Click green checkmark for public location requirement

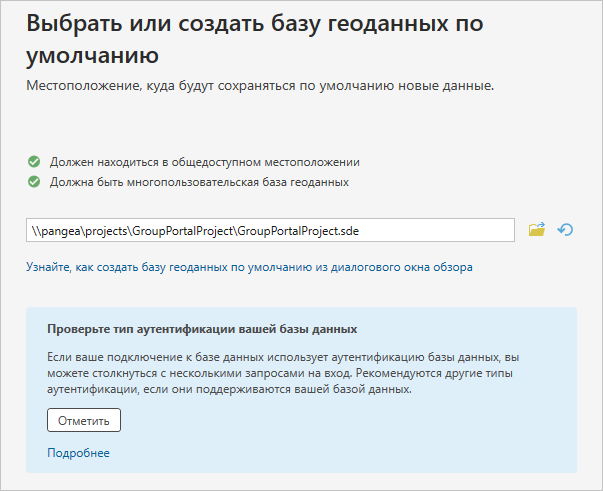point(34,161)
